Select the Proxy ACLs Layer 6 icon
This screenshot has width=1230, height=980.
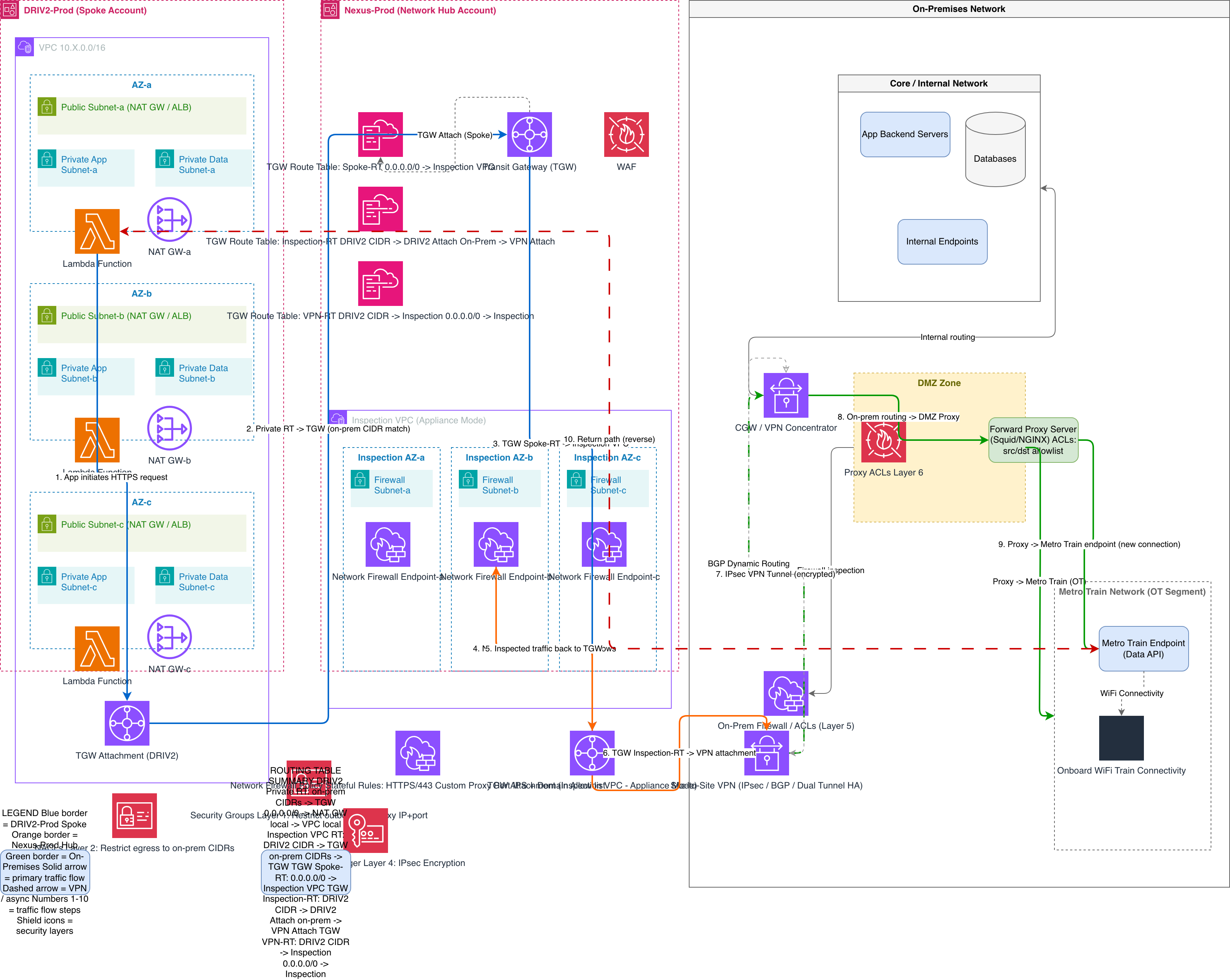(884, 440)
